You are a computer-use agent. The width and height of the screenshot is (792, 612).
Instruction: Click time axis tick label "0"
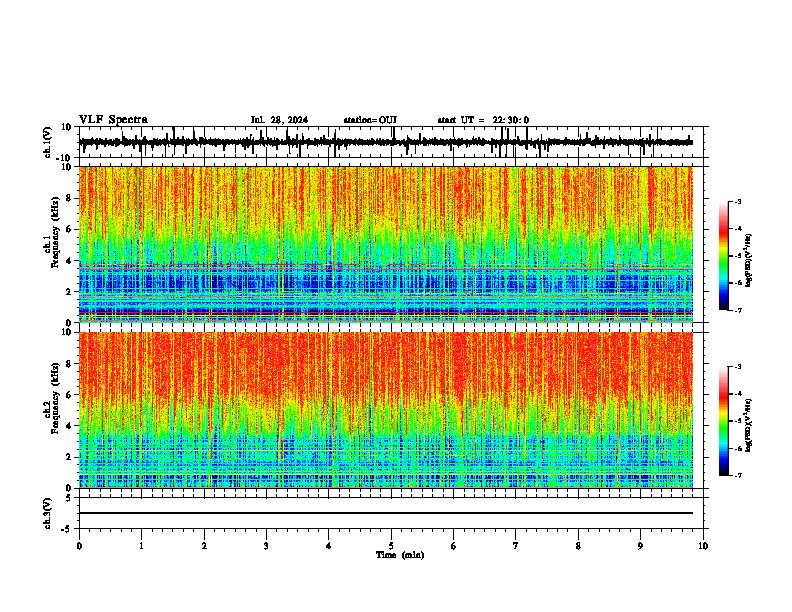(79, 546)
